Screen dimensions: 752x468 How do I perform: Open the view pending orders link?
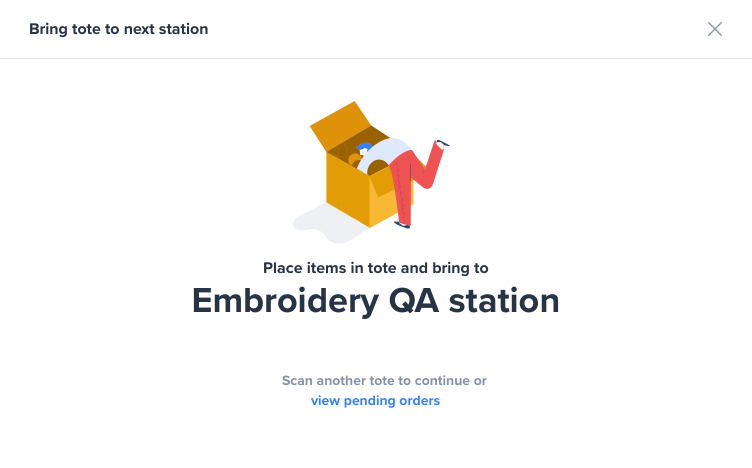[x=375, y=400]
